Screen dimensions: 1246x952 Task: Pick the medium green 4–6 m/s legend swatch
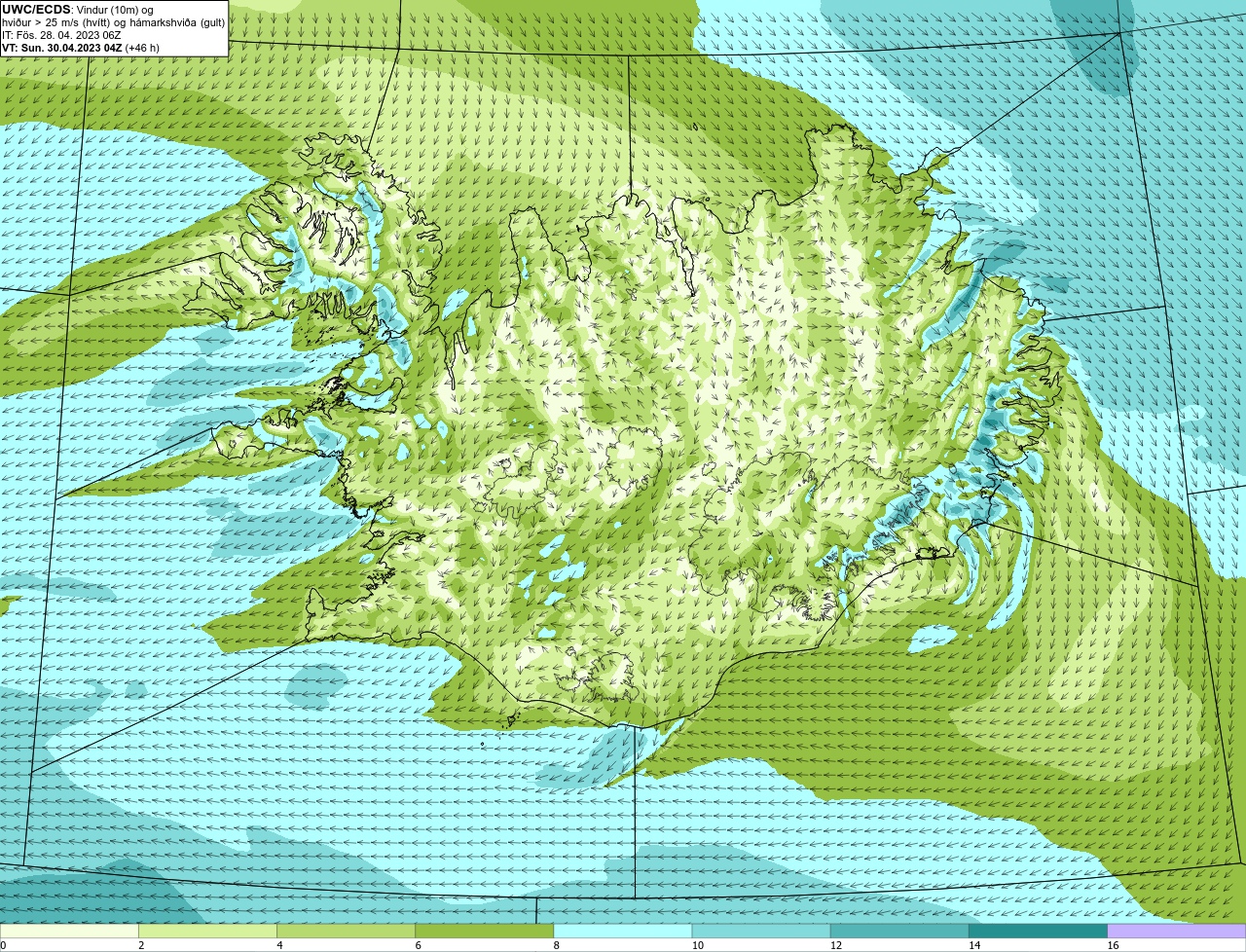(346, 931)
